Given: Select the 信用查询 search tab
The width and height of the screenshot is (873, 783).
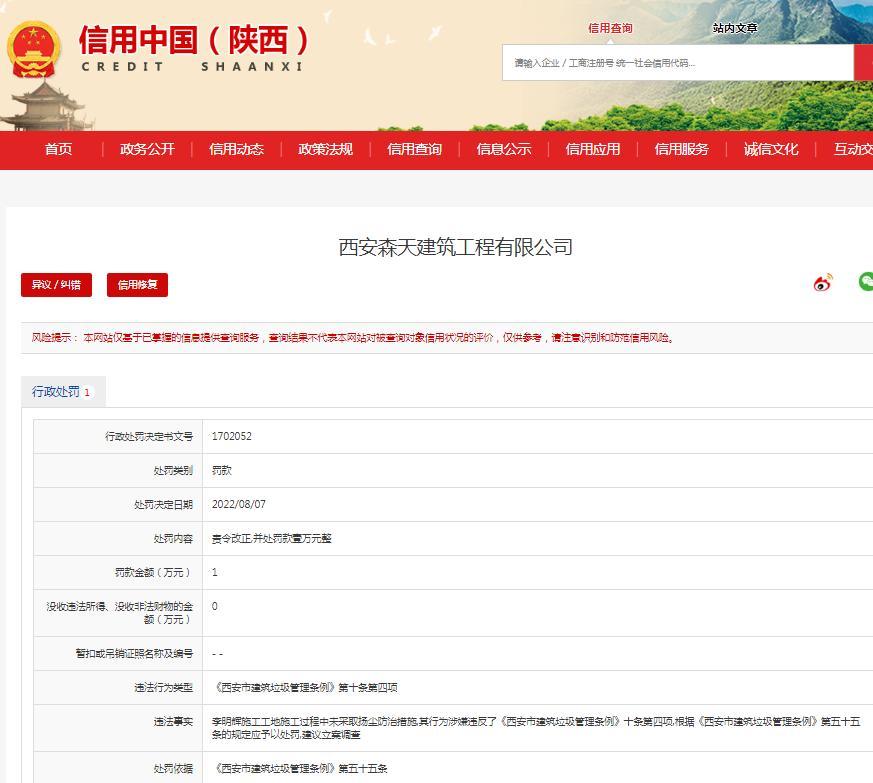Looking at the screenshot, I should pyautogui.click(x=610, y=28).
